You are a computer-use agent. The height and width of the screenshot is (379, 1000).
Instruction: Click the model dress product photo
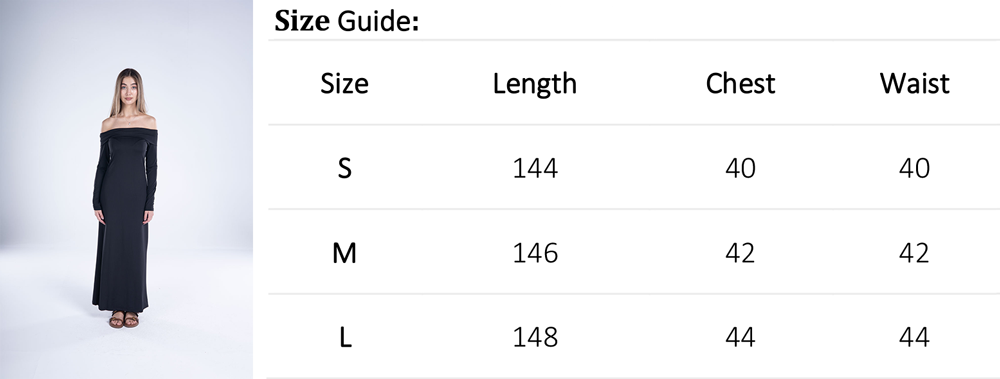(x=126, y=190)
